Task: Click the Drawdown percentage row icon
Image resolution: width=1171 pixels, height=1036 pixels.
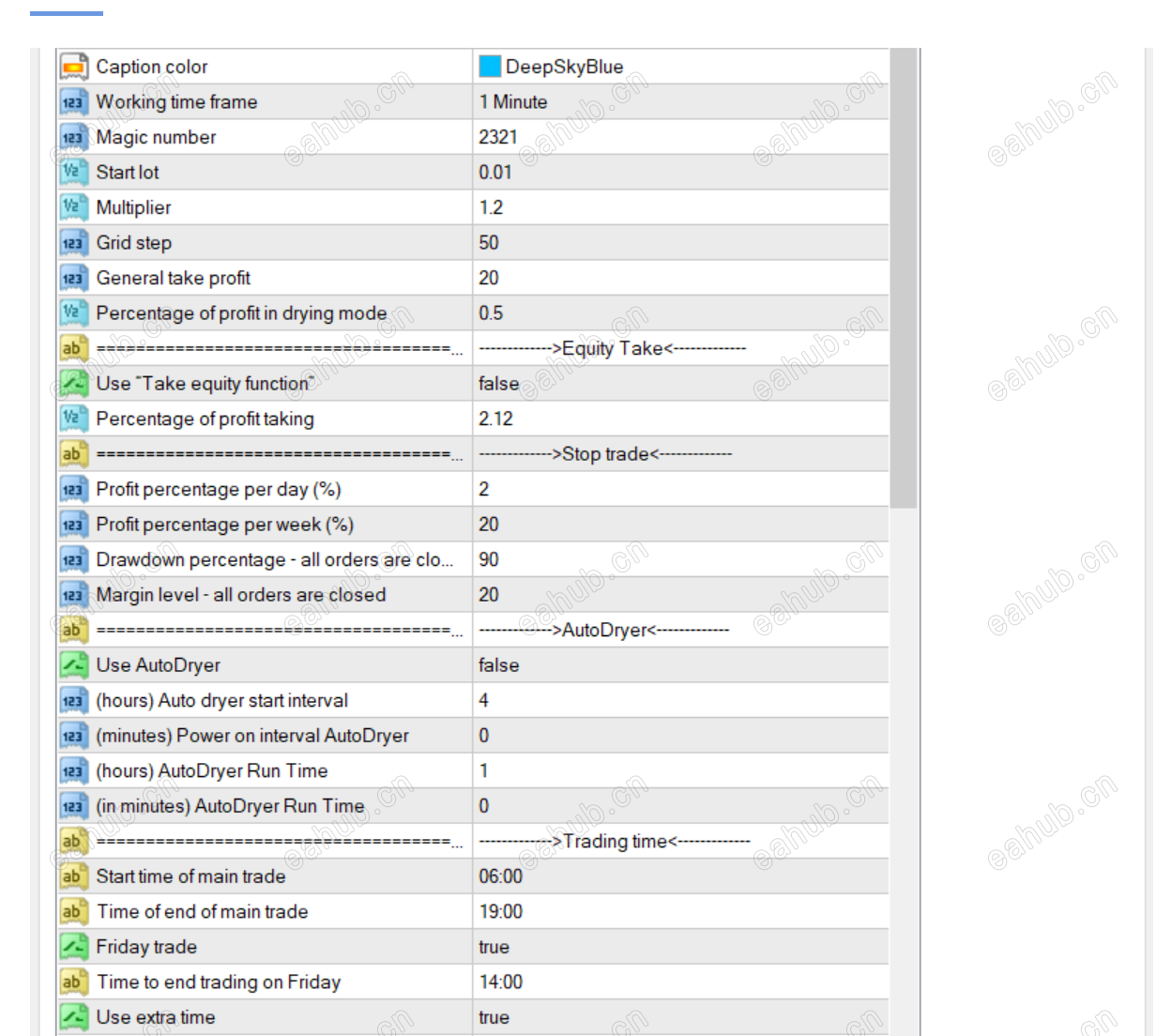Action: 73,559
